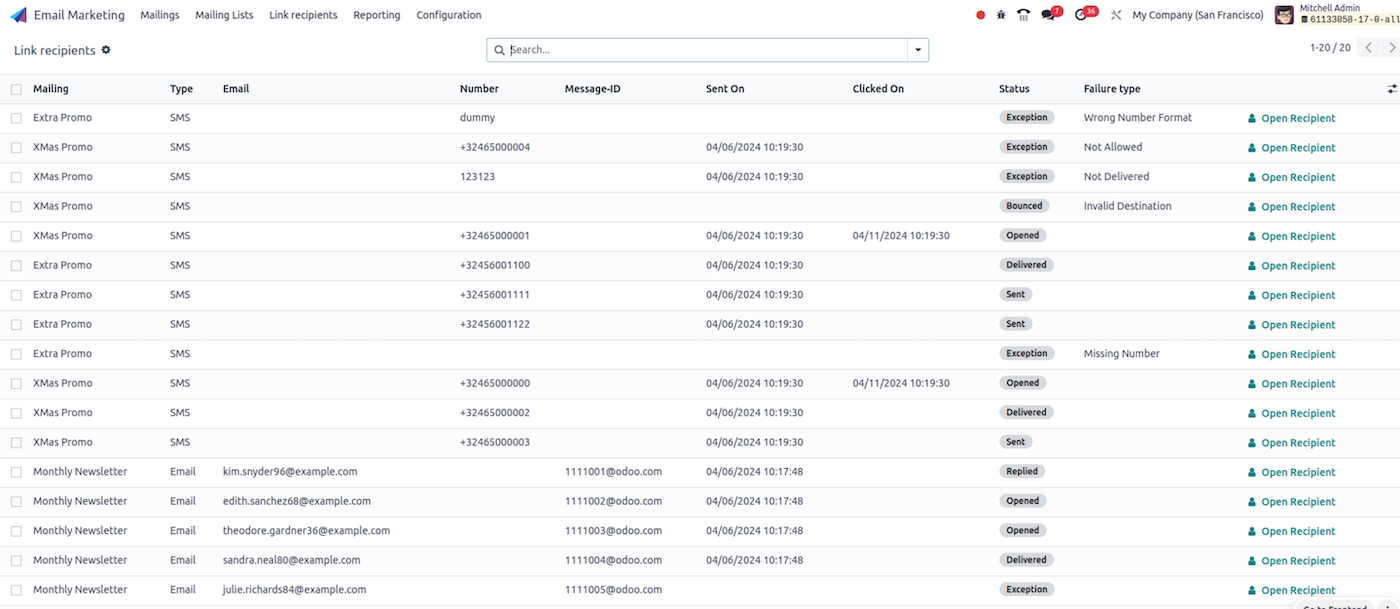
Task: Select the row checkbox for +32465000004
Action: click(x=16, y=147)
